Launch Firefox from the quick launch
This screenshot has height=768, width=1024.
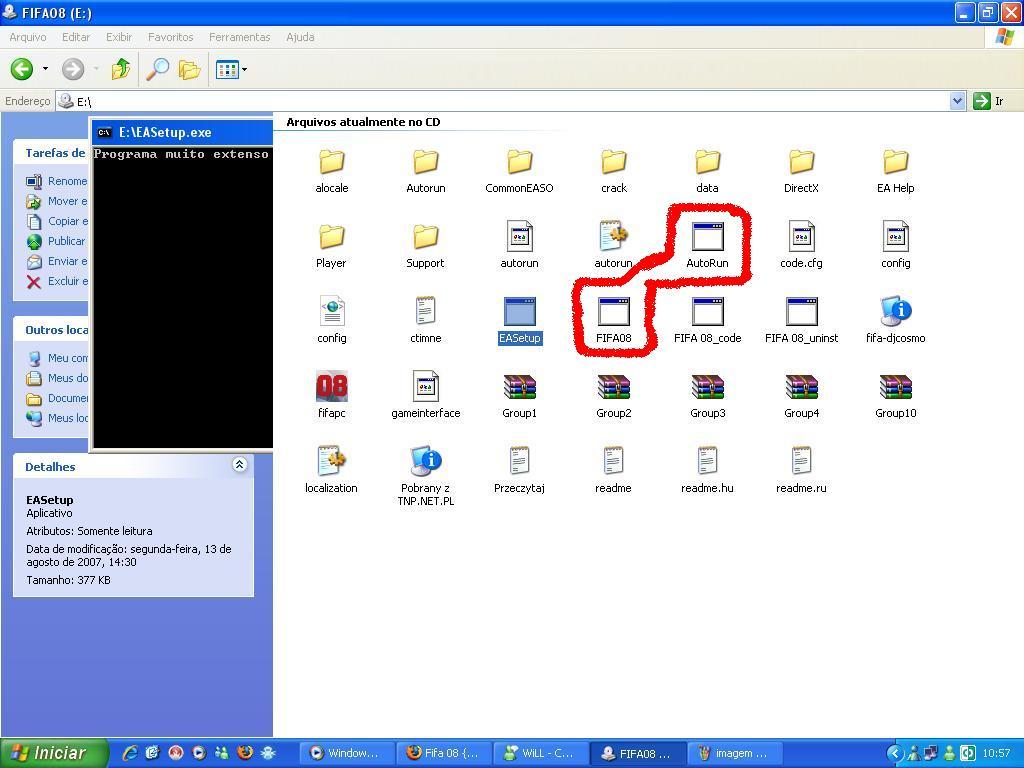(x=245, y=753)
